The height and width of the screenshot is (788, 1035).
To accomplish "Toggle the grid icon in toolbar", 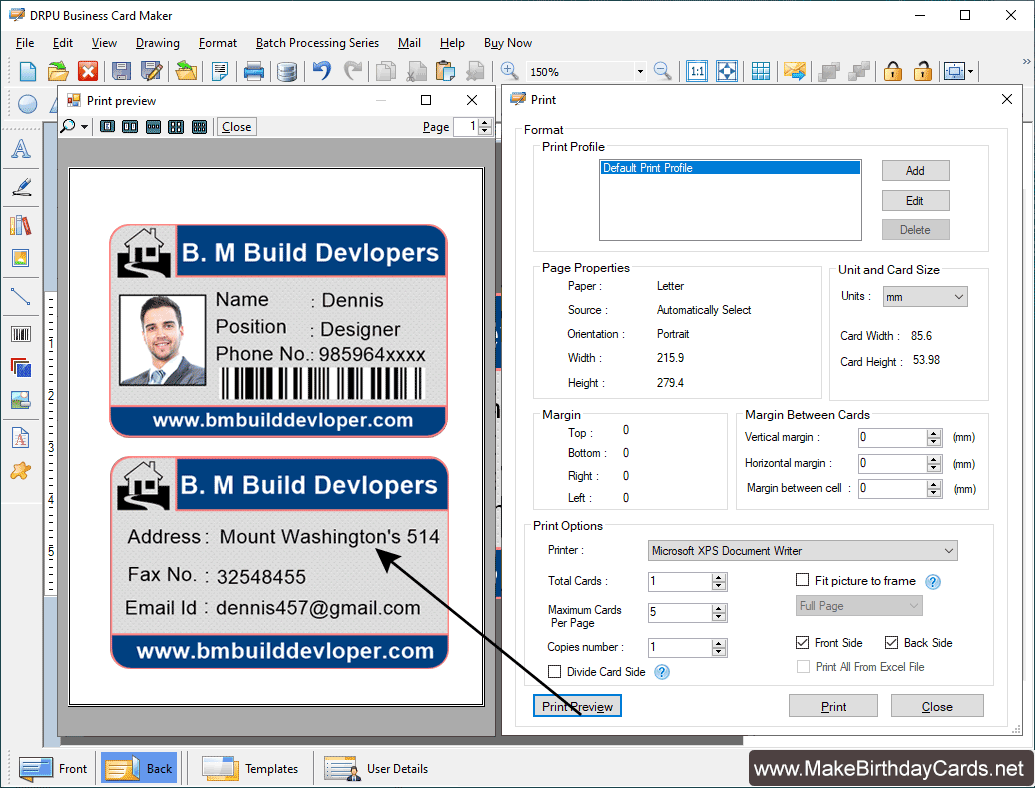I will tap(760, 71).
